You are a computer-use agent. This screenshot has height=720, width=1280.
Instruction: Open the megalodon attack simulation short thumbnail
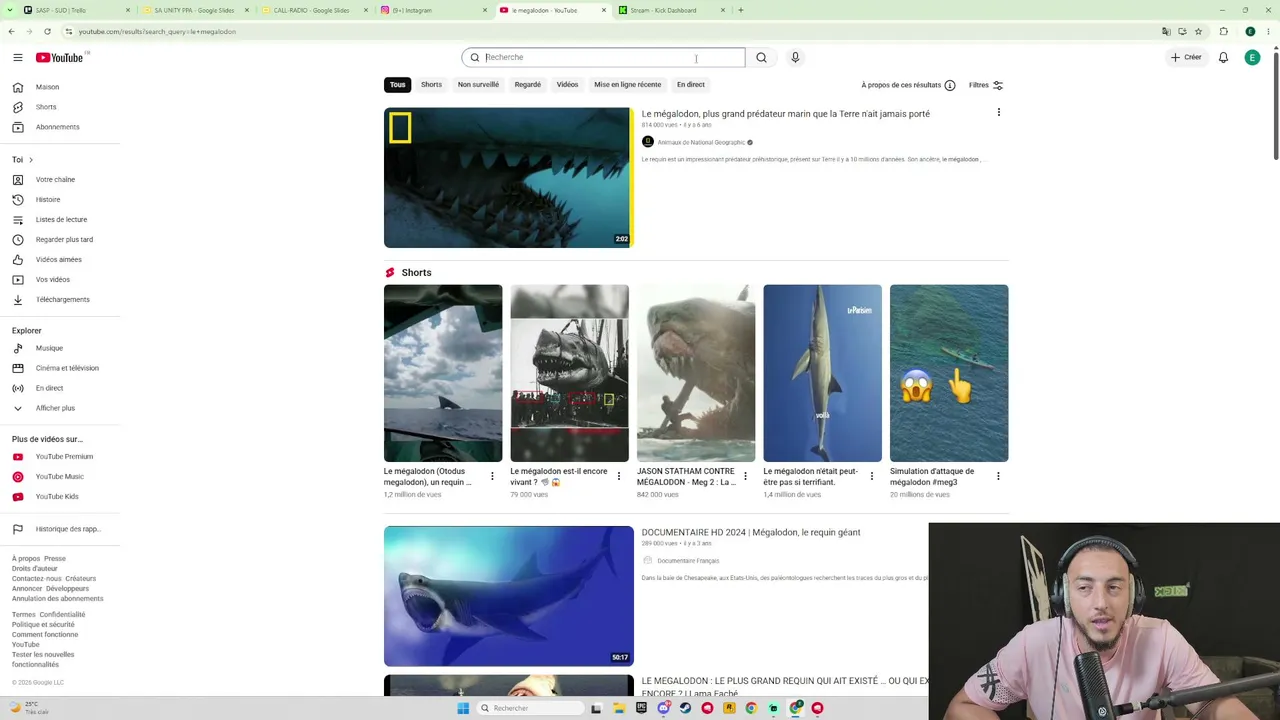click(949, 373)
